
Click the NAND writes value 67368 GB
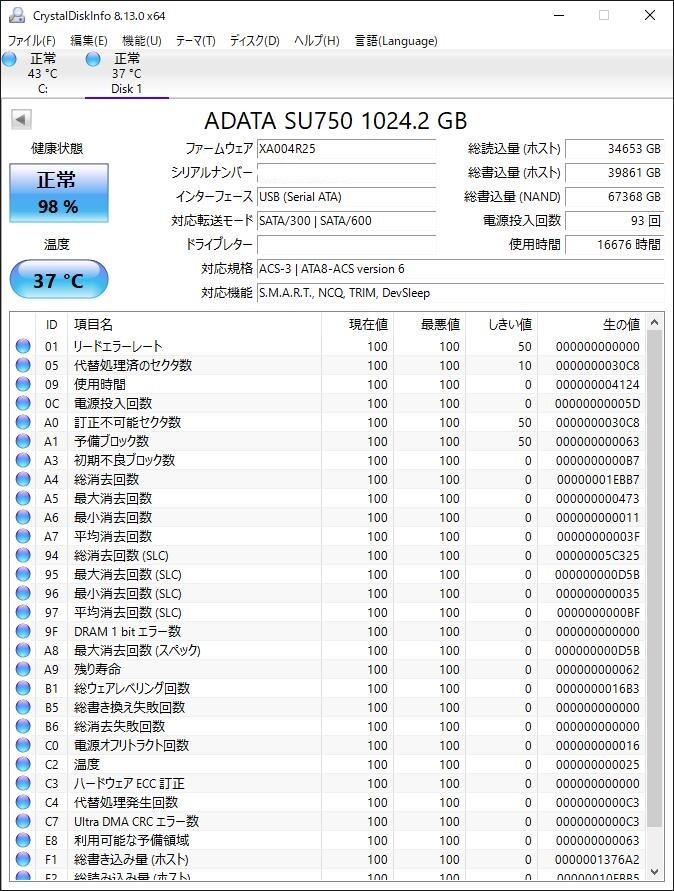click(x=614, y=197)
